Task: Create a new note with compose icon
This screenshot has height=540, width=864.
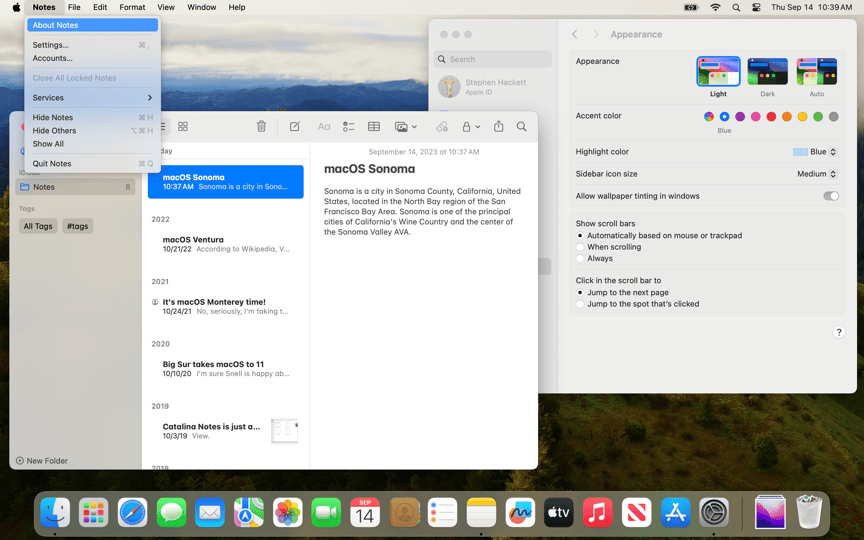Action: 295,127
